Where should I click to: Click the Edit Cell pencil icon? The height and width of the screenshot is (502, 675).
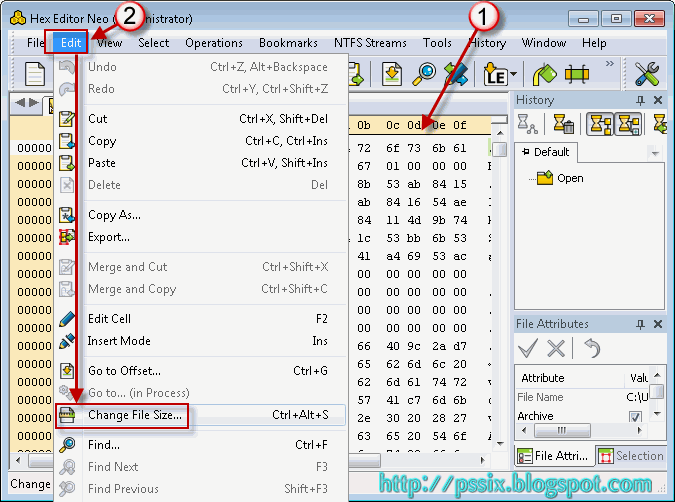pos(67,319)
